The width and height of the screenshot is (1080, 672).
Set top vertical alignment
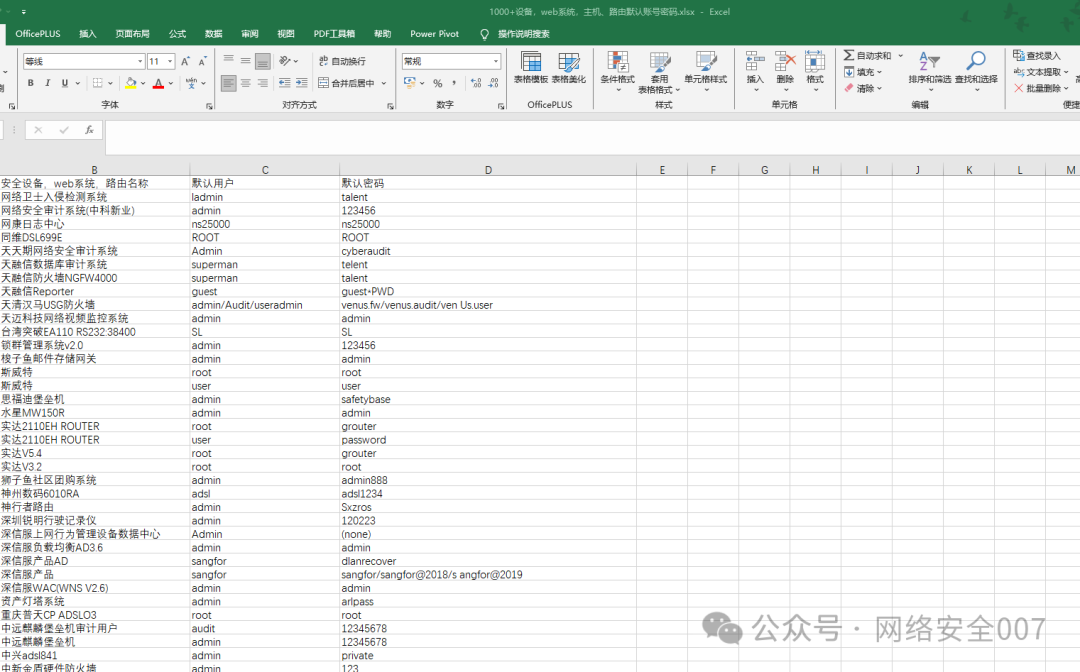pos(229,61)
